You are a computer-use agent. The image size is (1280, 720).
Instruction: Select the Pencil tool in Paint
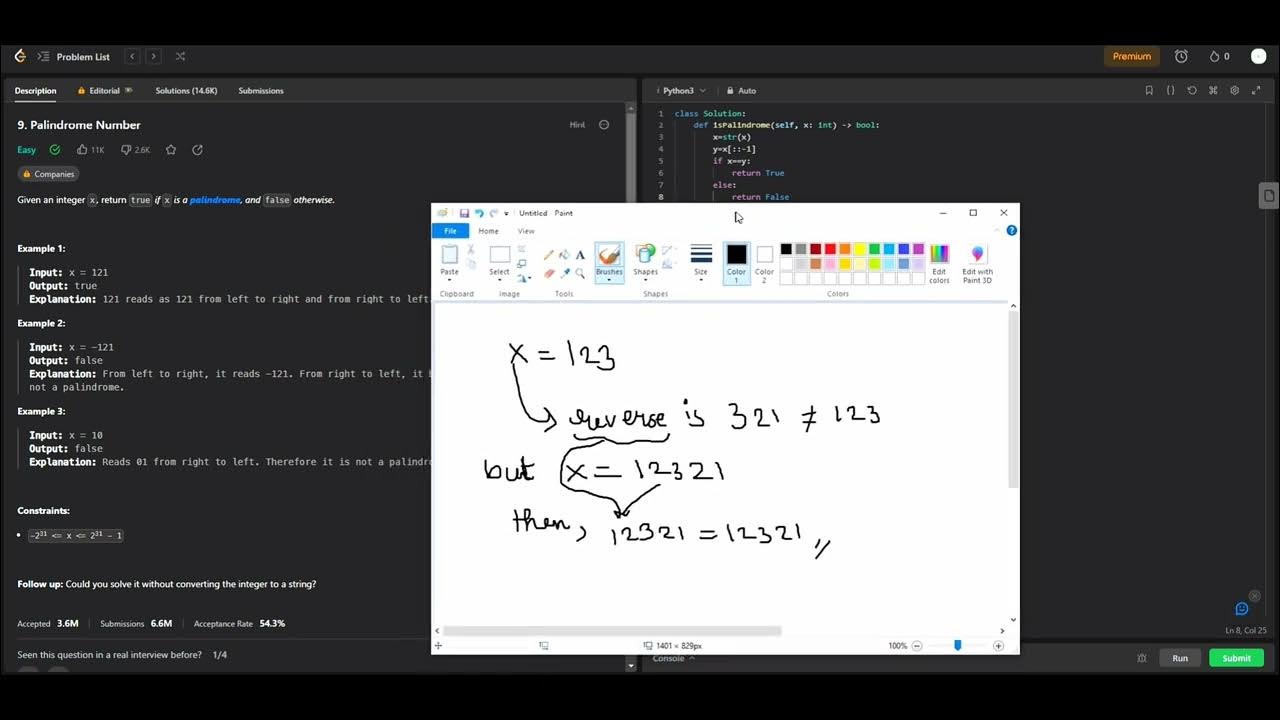[x=548, y=255]
